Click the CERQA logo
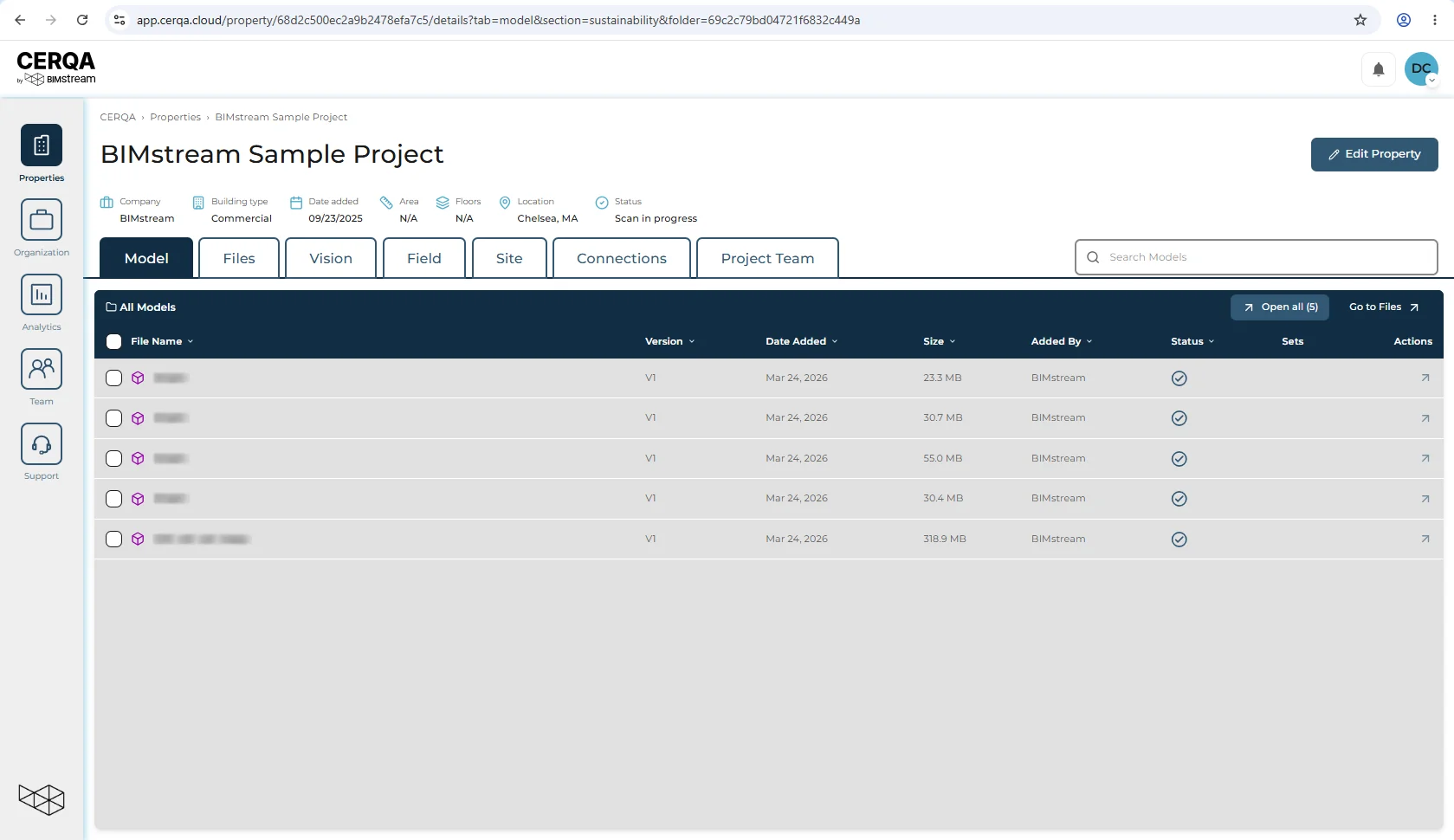 pyautogui.click(x=56, y=68)
